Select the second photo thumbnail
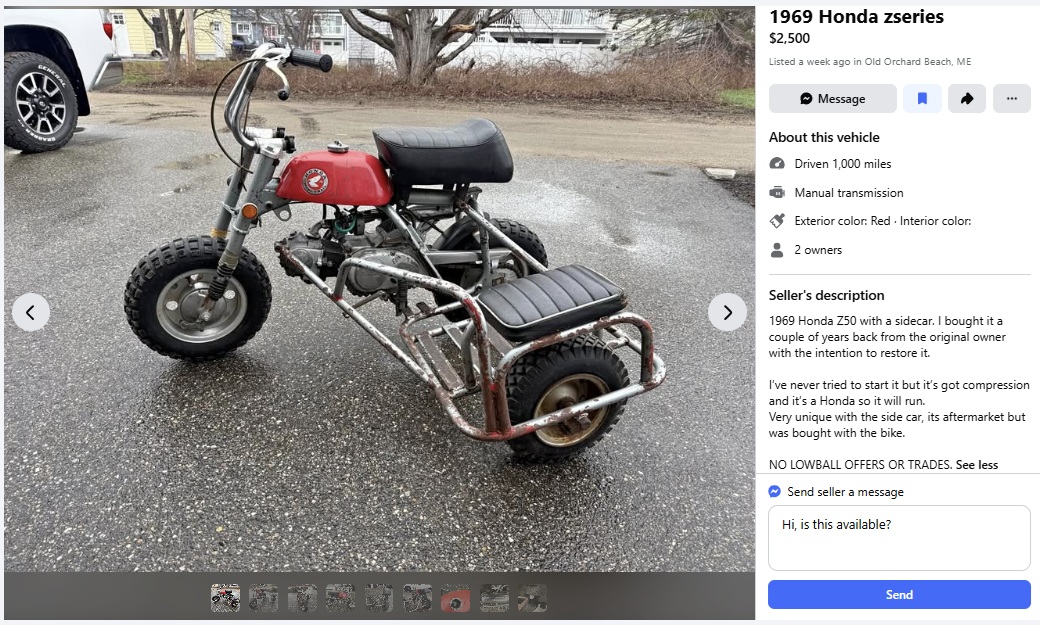1040x625 pixels. click(x=263, y=598)
